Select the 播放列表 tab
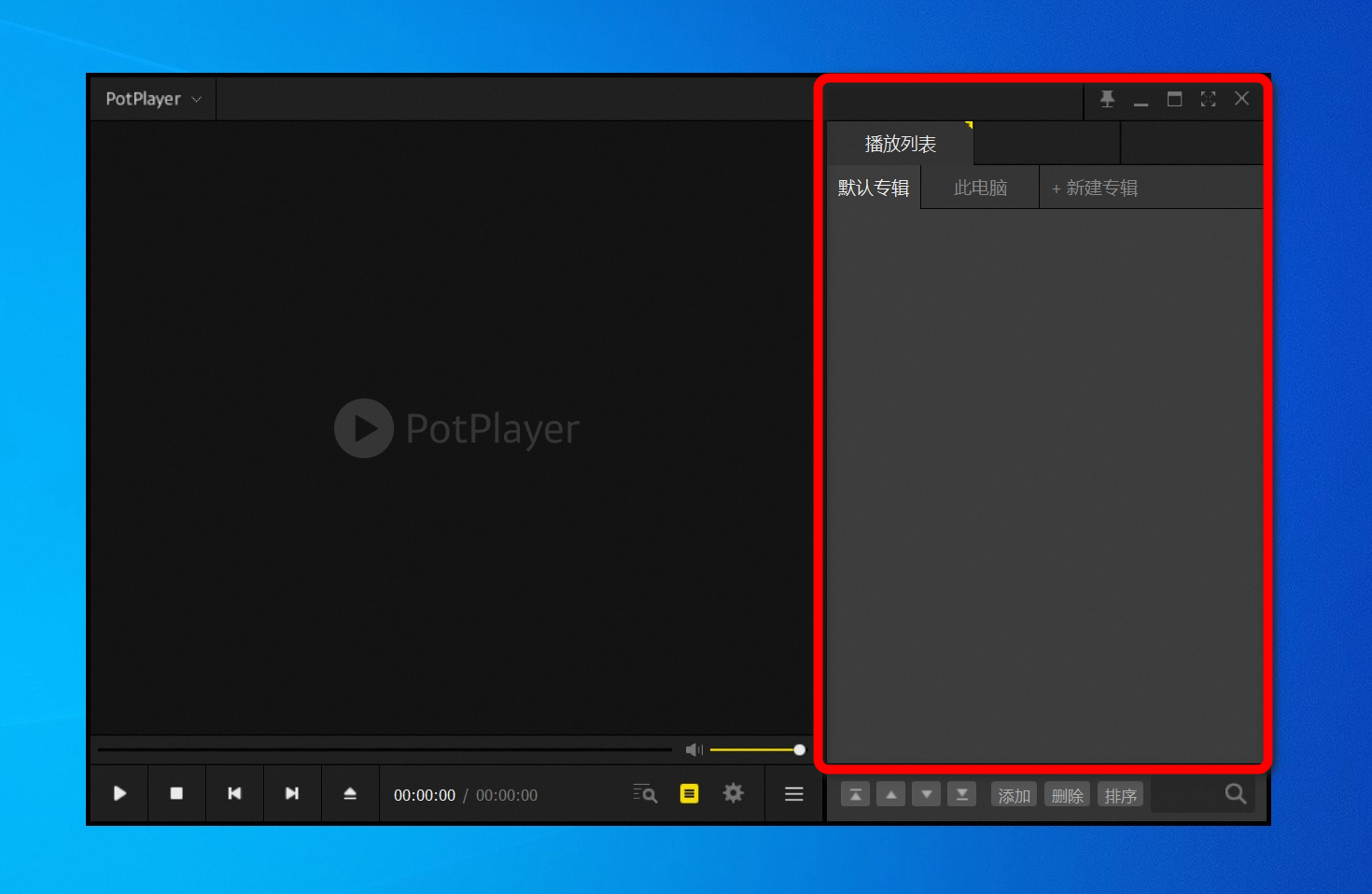The image size is (1372, 894). 900,144
